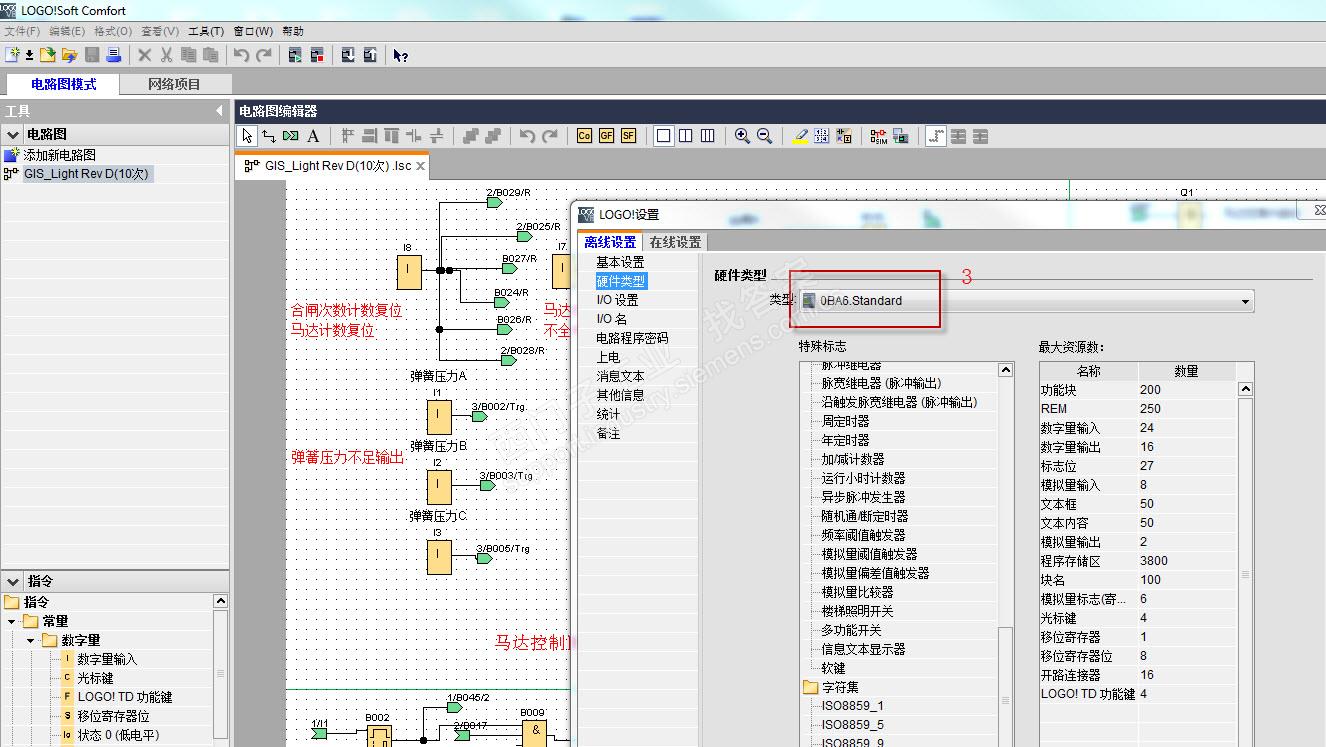Pick the connect wiring tool
Viewport: 1326px width, 747px height.
pyautogui.click(x=269, y=136)
